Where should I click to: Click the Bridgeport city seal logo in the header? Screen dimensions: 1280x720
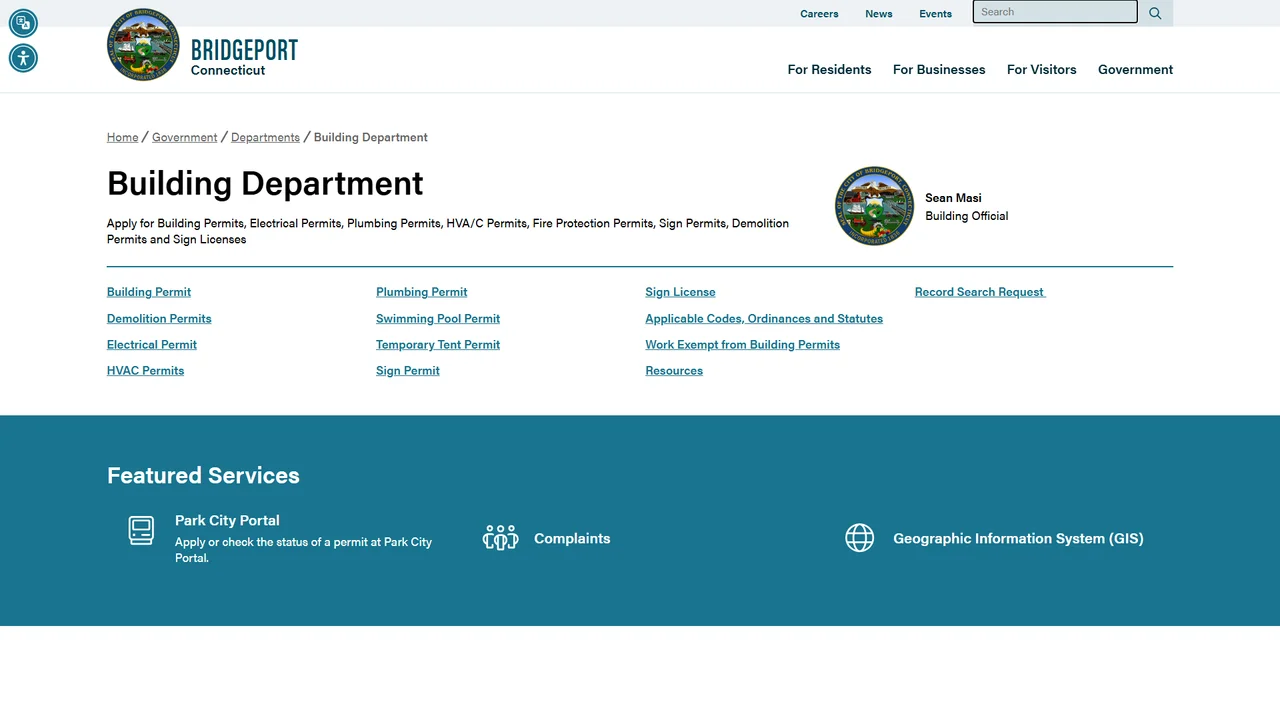point(143,45)
